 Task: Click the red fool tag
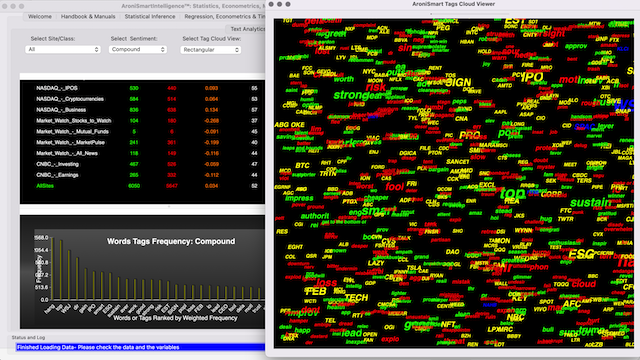(x=394, y=187)
